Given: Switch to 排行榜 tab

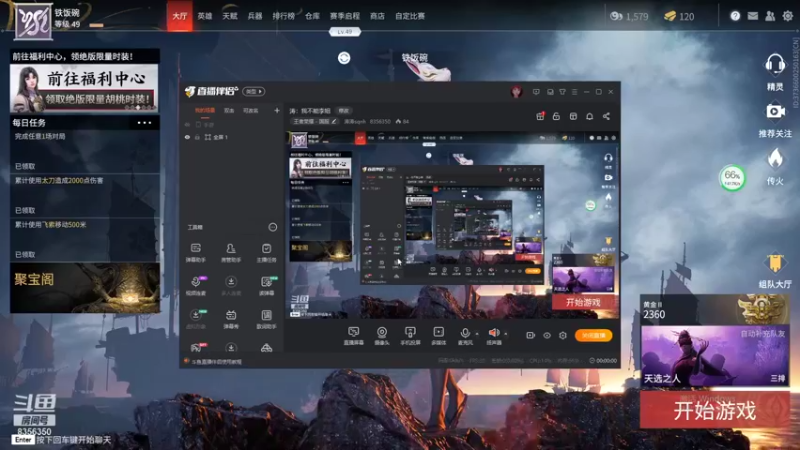Looking at the screenshot, I should click(284, 16).
